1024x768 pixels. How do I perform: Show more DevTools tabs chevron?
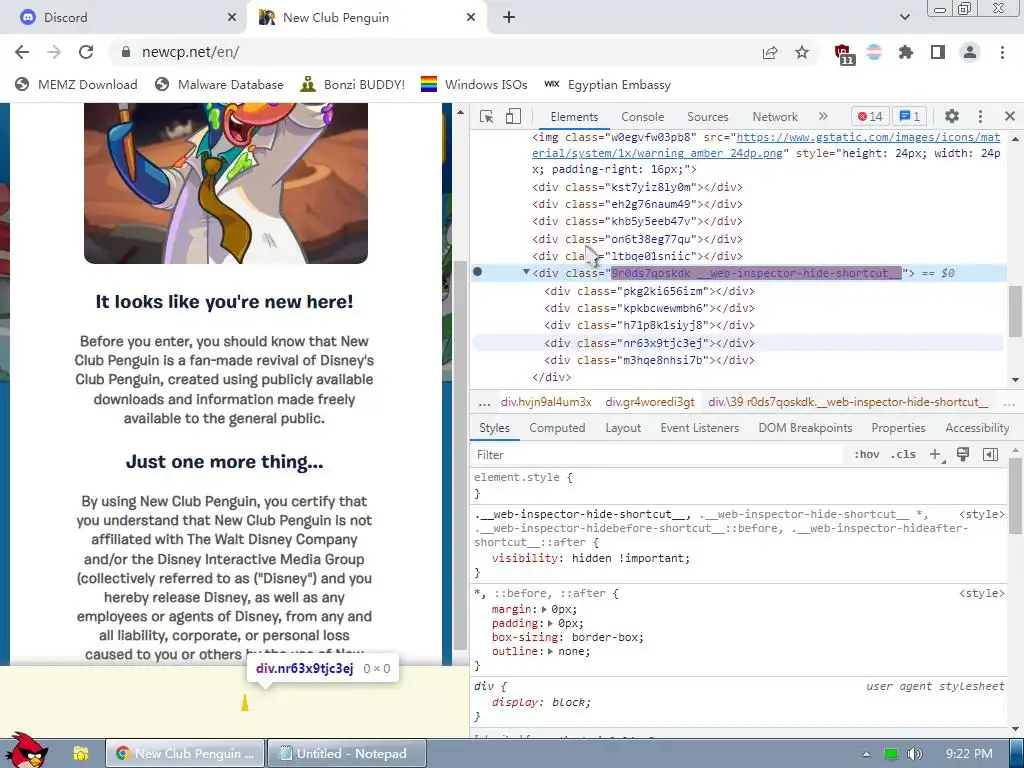tap(823, 116)
